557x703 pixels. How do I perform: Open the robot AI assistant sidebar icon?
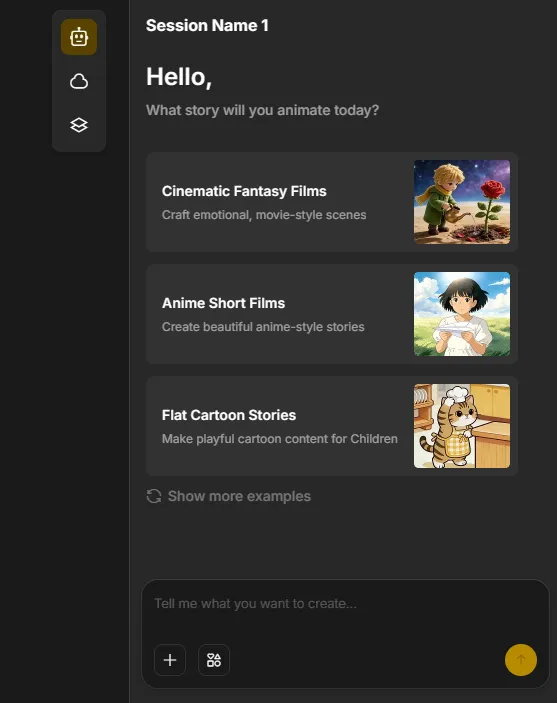point(79,37)
